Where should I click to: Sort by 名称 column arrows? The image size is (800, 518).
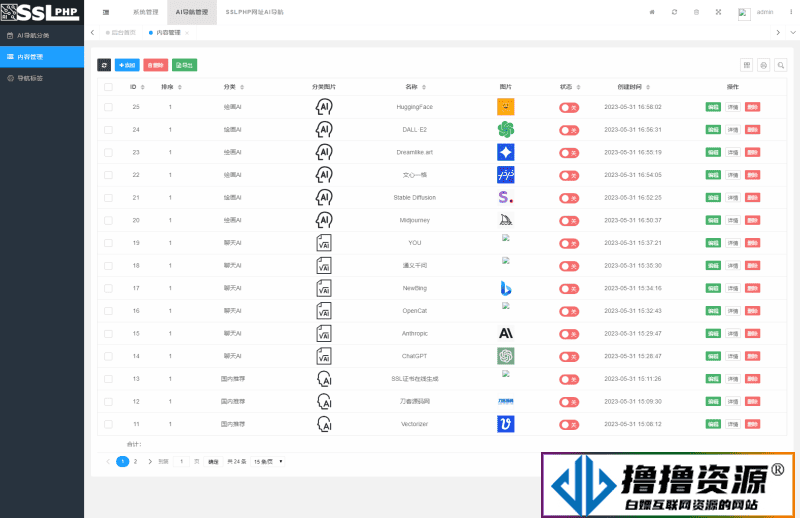pos(424,87)
